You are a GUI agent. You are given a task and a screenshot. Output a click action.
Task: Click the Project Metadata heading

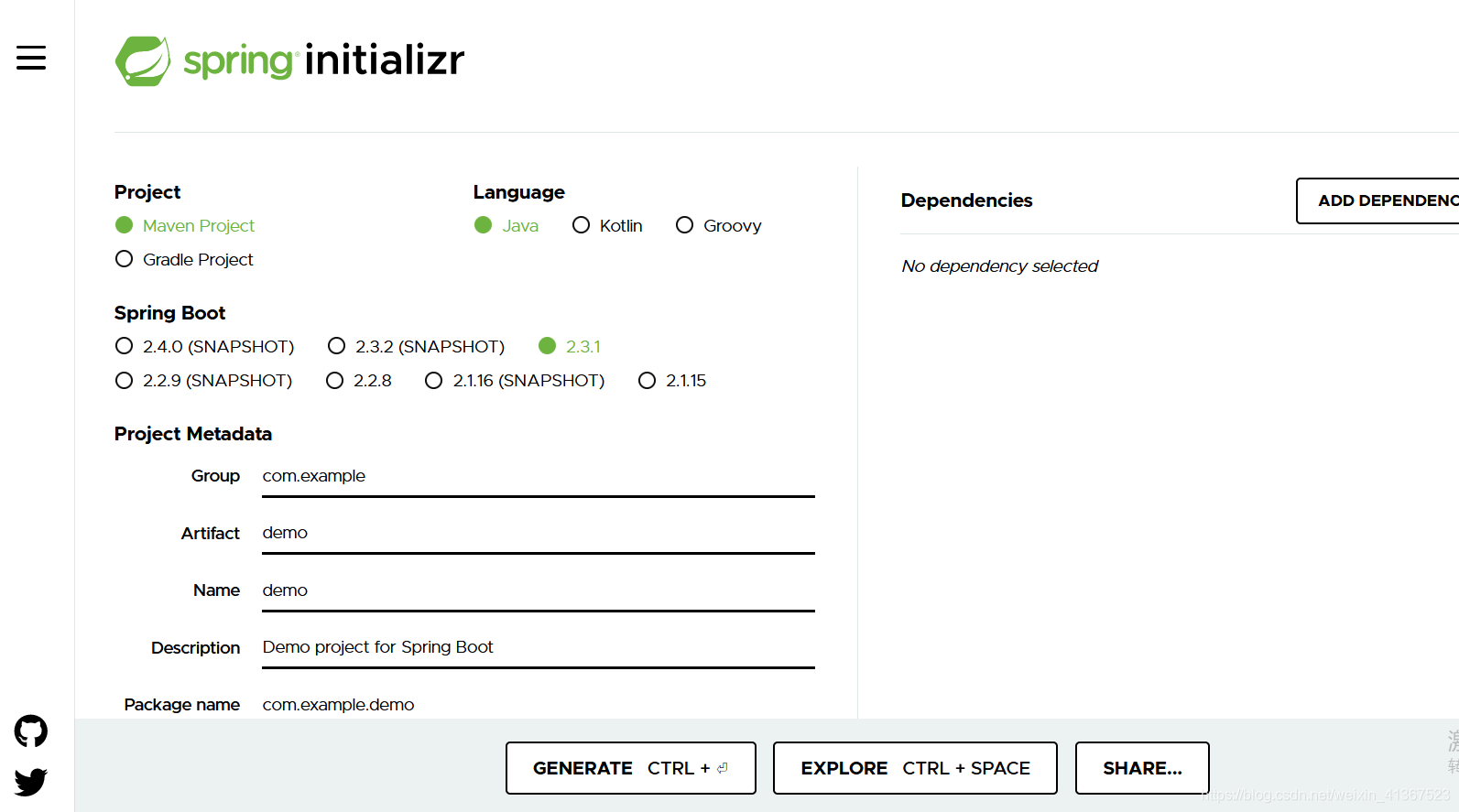click(193, 434)
